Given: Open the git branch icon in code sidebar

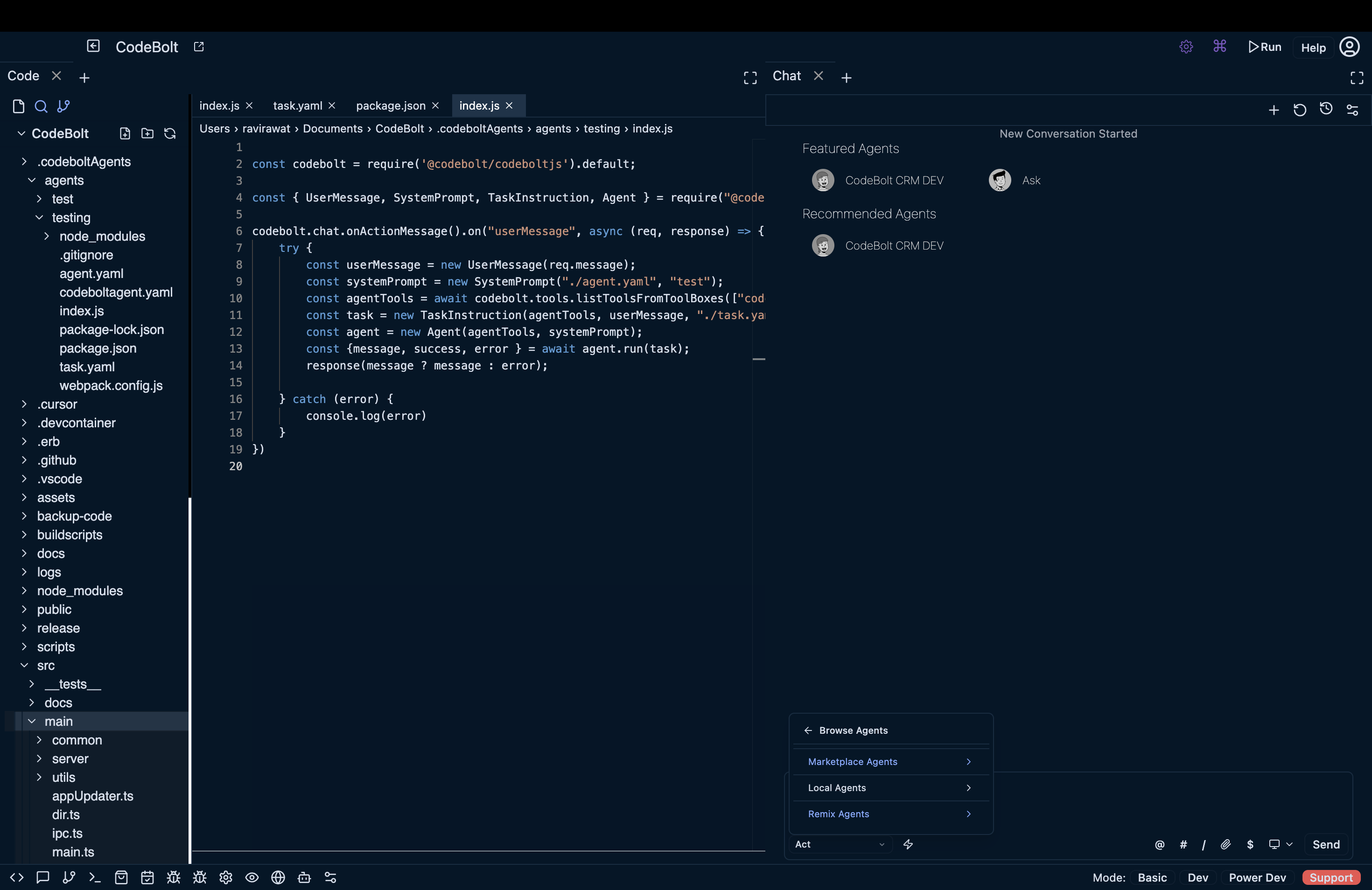Looking at the screenshot, I should pyautogui.click(x=63, y=106).
